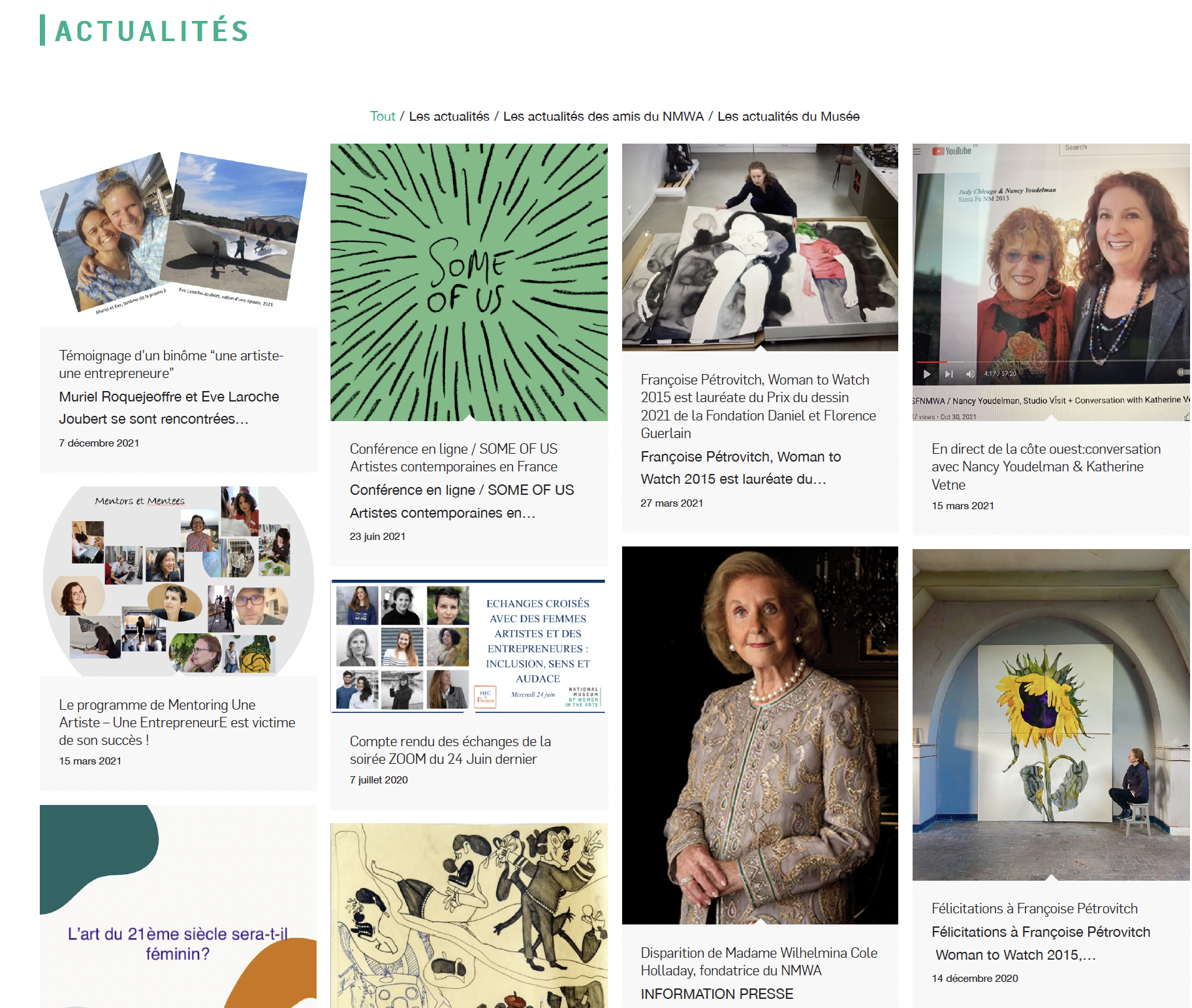Viewport: 1192px width, 1008px height.
Task: Click the YouTube logo in the thumbnail
Action: point(952,151)
